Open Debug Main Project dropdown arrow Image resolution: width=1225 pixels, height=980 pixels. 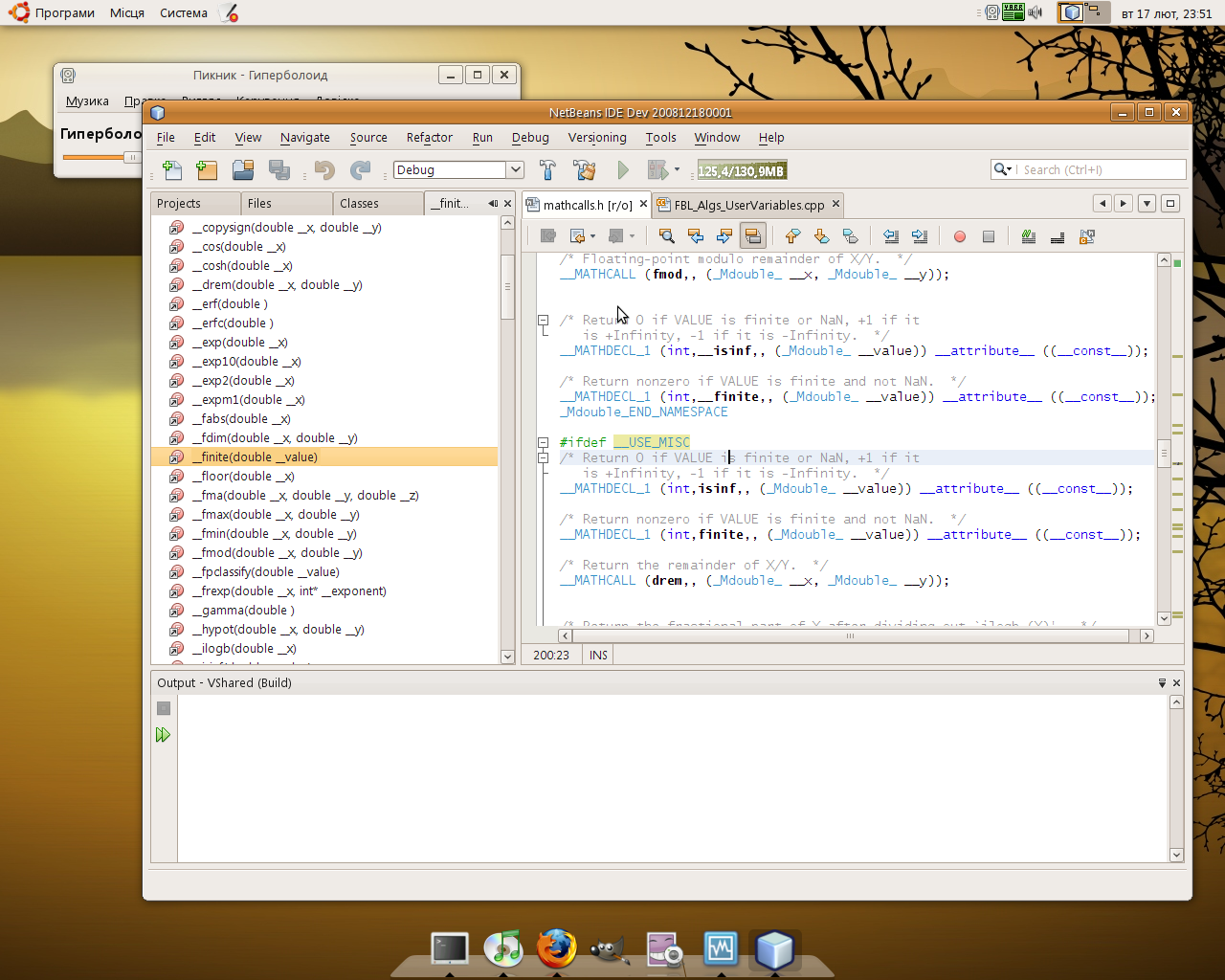[x=677, y=170]
